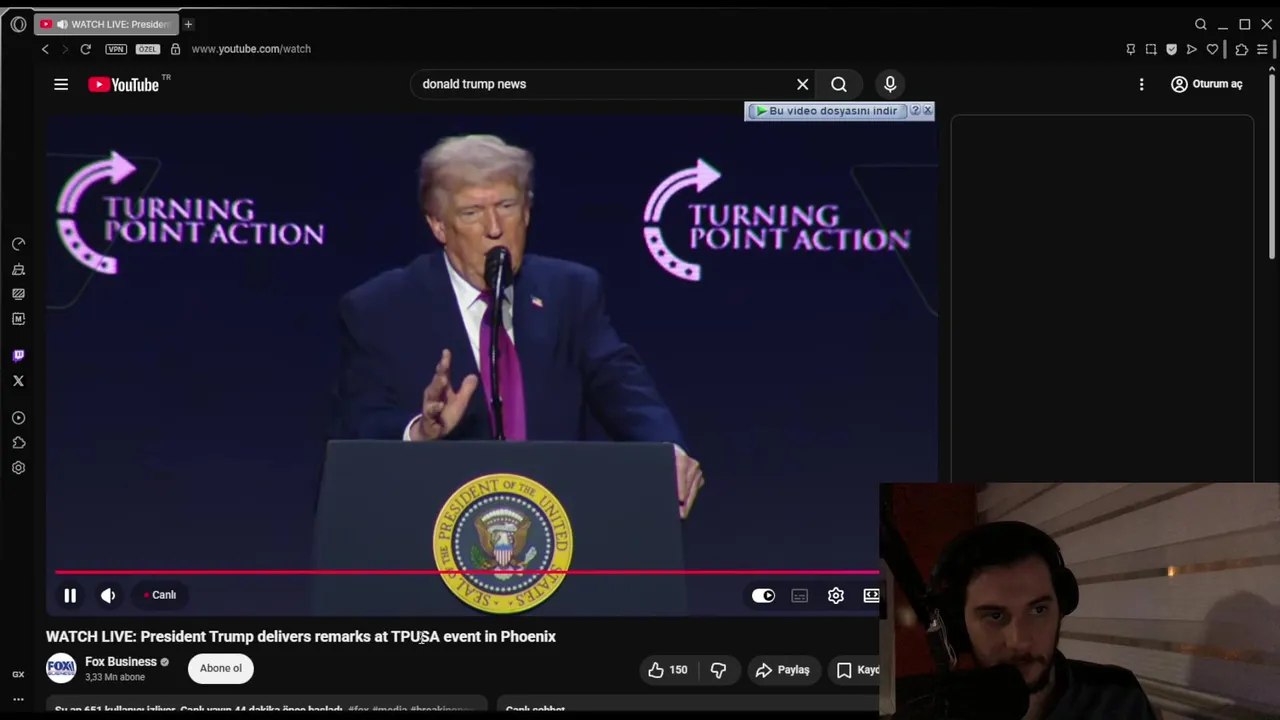Switch player to theater mode
The image size is (1280, 720).
(871, 595)
